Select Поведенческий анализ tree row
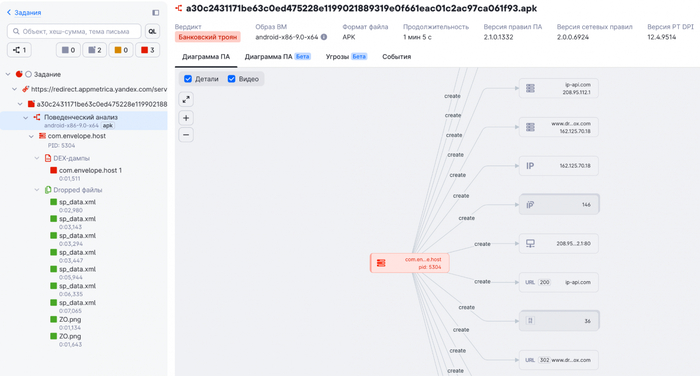 pos(84,121)
